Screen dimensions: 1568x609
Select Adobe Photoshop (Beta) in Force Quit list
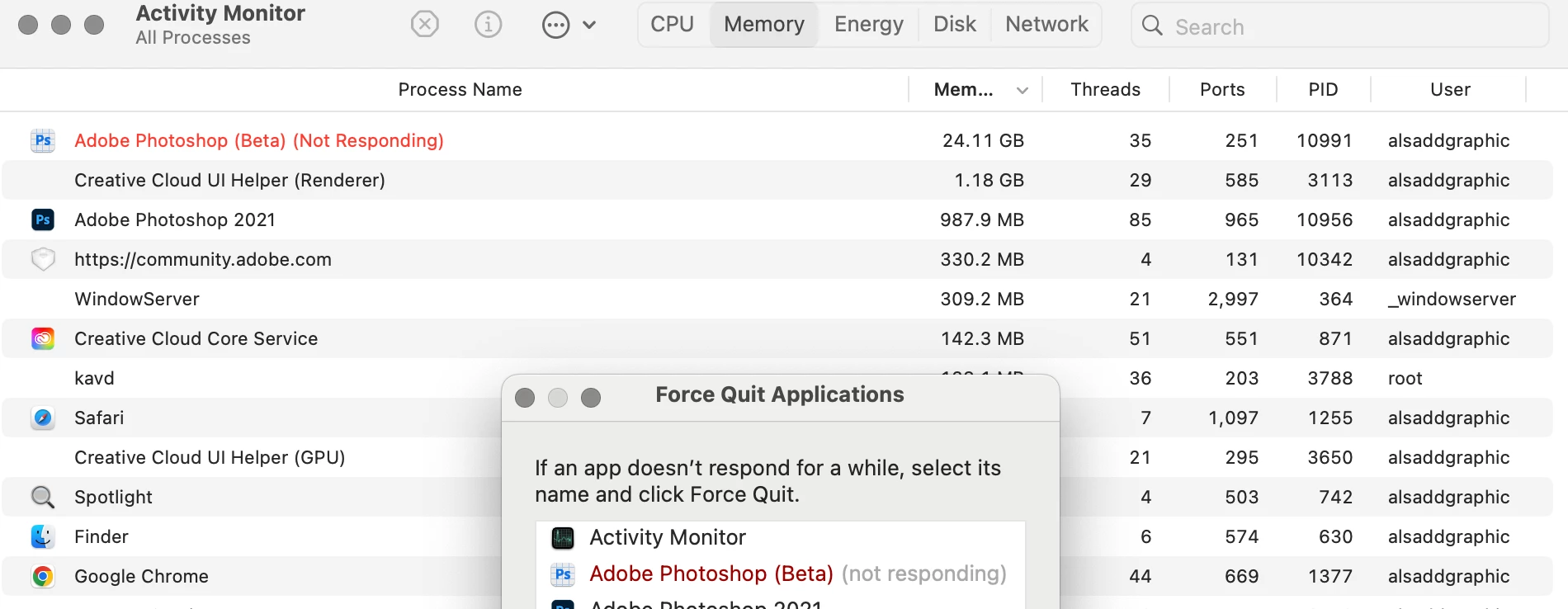(x=711, y=574)
